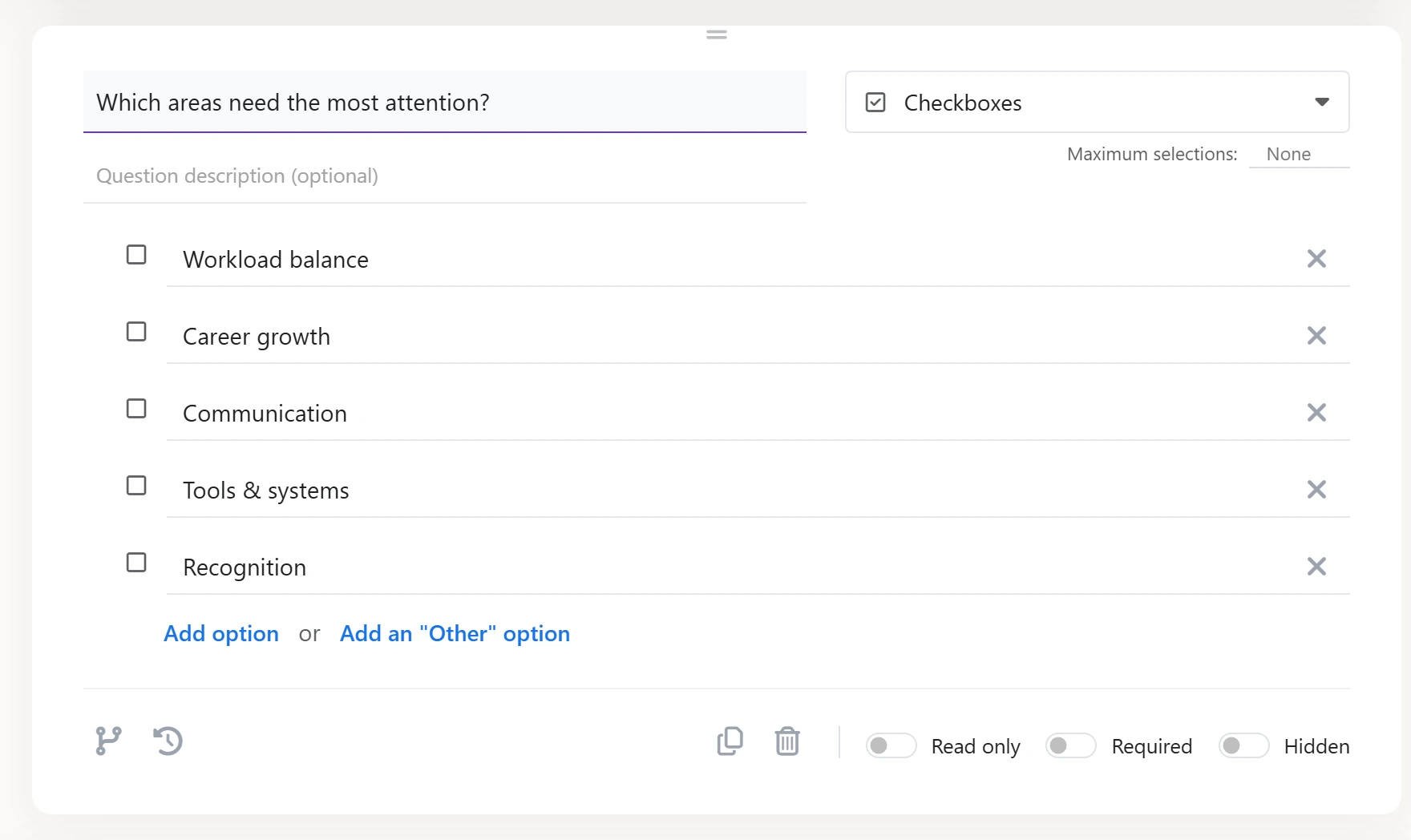Open the Checkboxes question type dropdown
This screenshot has height=840, width=1411.
tap(1097, 102)
